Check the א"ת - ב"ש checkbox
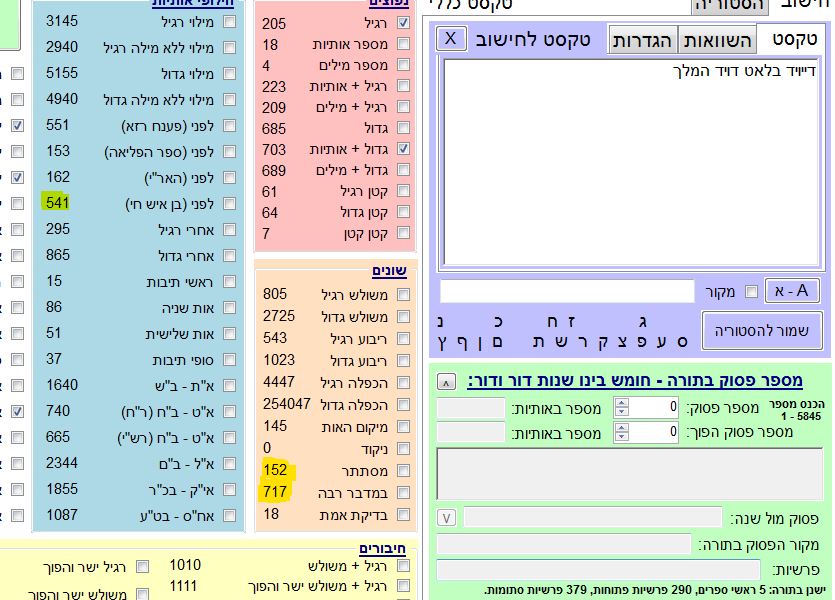 229,385
